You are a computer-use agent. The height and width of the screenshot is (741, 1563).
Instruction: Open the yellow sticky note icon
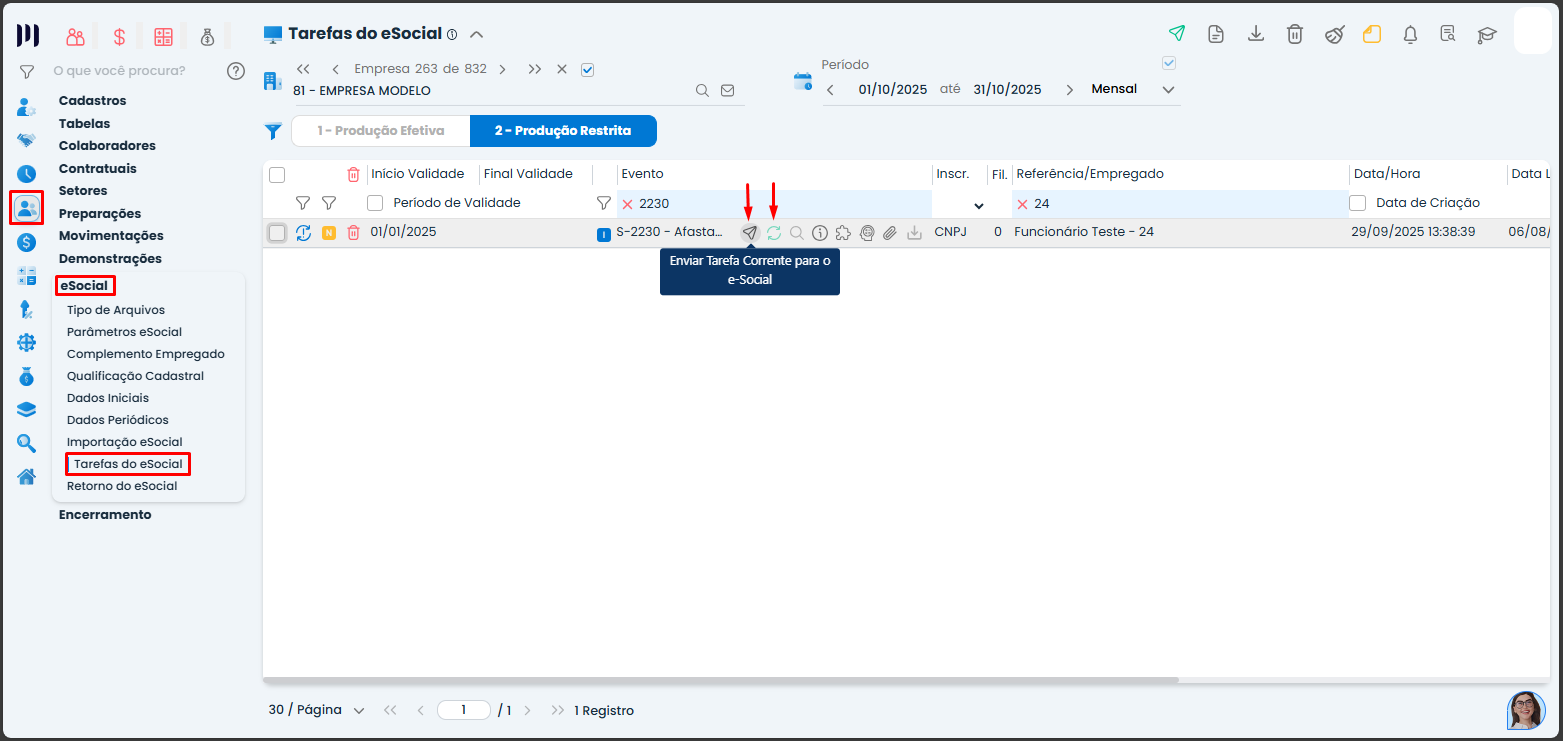click(x=1372, y=34)
